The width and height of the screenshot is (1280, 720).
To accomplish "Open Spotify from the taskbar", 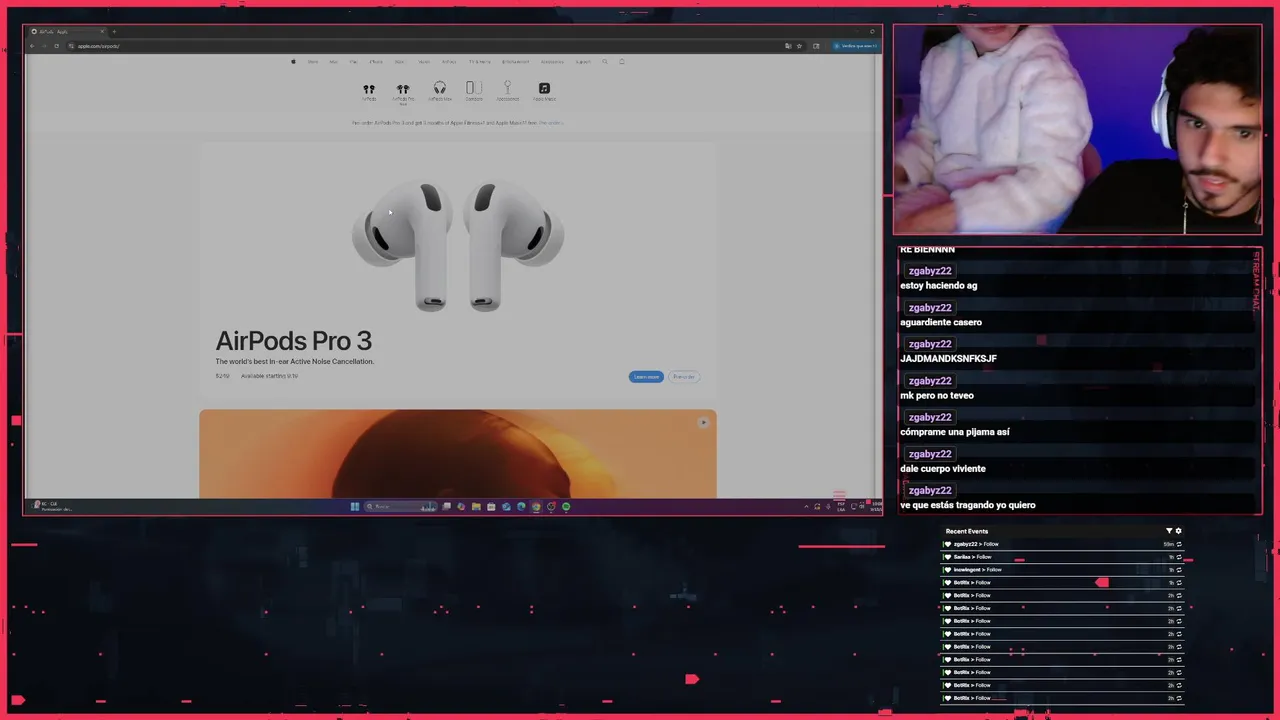I will 566,506.
